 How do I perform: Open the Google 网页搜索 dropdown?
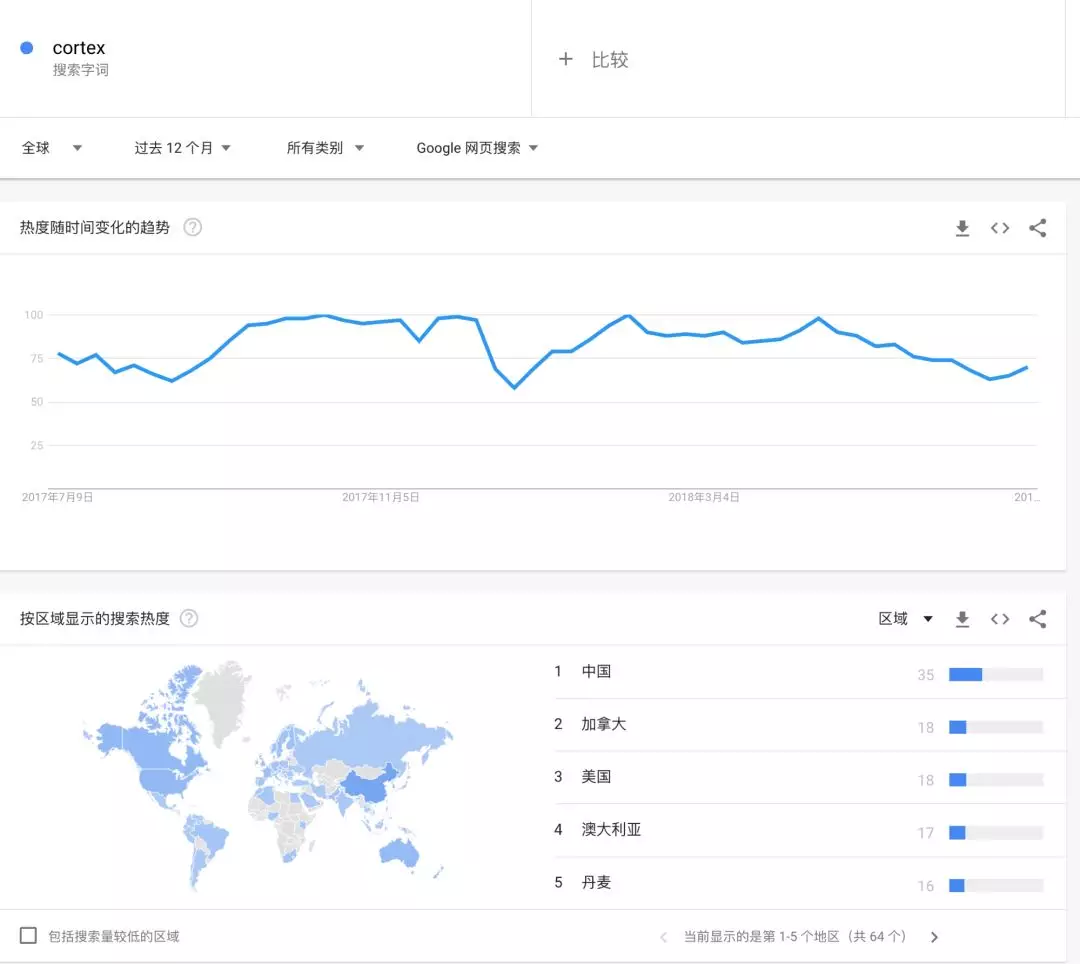tap(477, 148)
